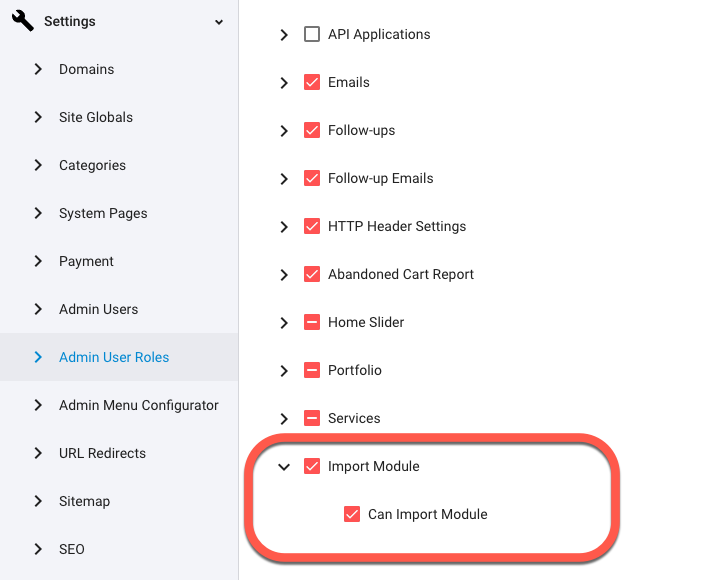Click chevron icon beside URL Redirects
The image size is (716, 580).
coord(38,453)
